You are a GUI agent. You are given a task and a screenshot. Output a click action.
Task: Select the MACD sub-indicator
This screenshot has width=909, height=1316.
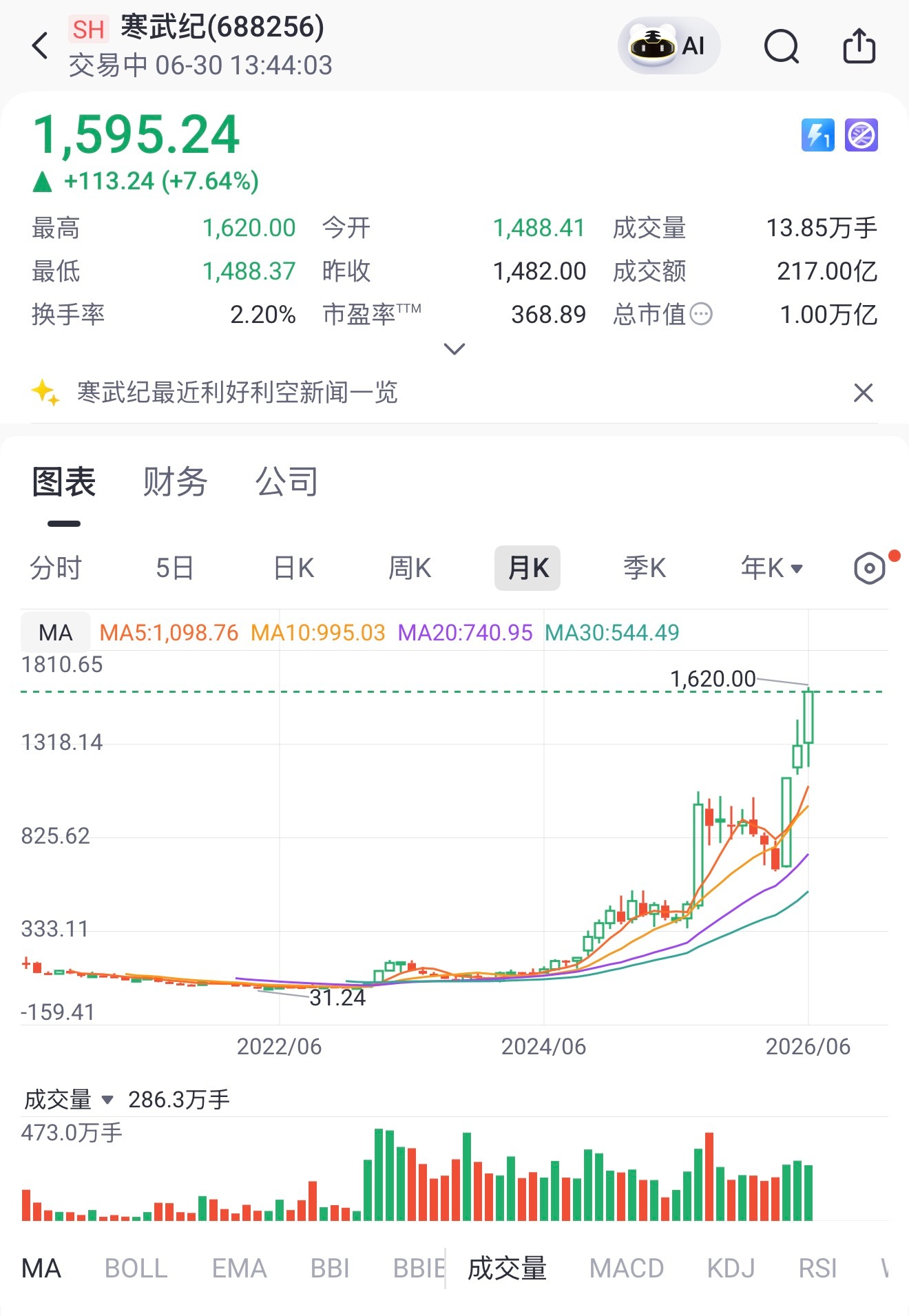click(x=627, y=1268)
